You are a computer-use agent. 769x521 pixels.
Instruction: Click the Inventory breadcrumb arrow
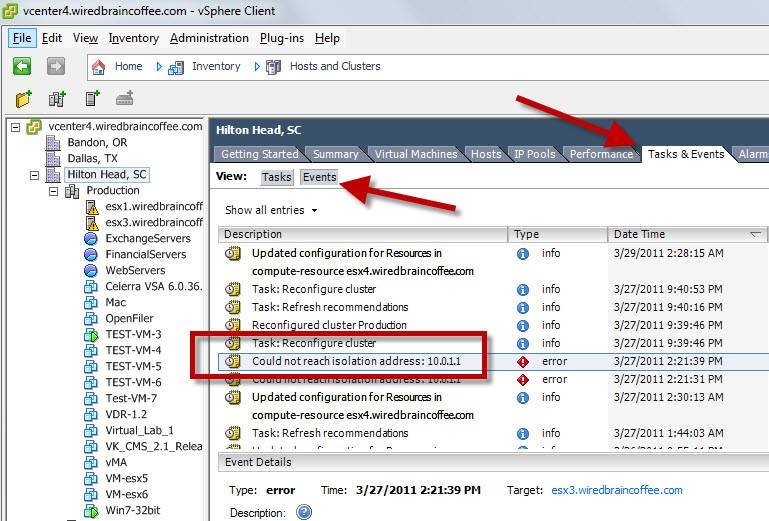[159, 67]
